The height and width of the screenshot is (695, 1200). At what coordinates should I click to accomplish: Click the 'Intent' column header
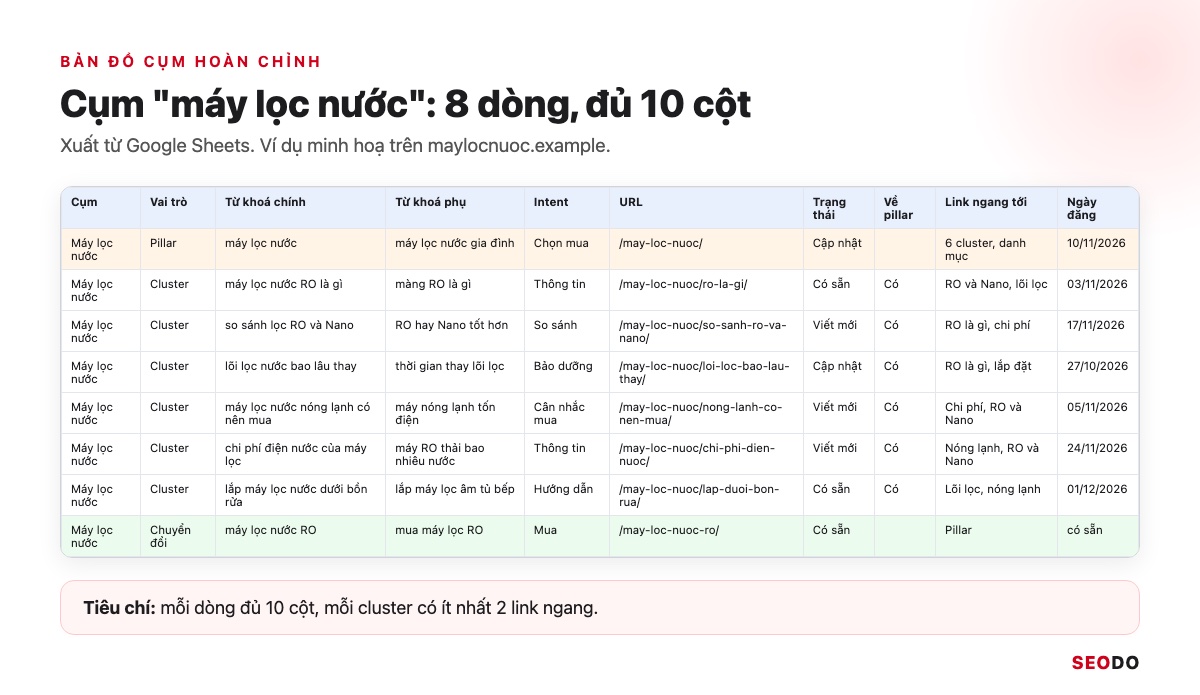566,208
